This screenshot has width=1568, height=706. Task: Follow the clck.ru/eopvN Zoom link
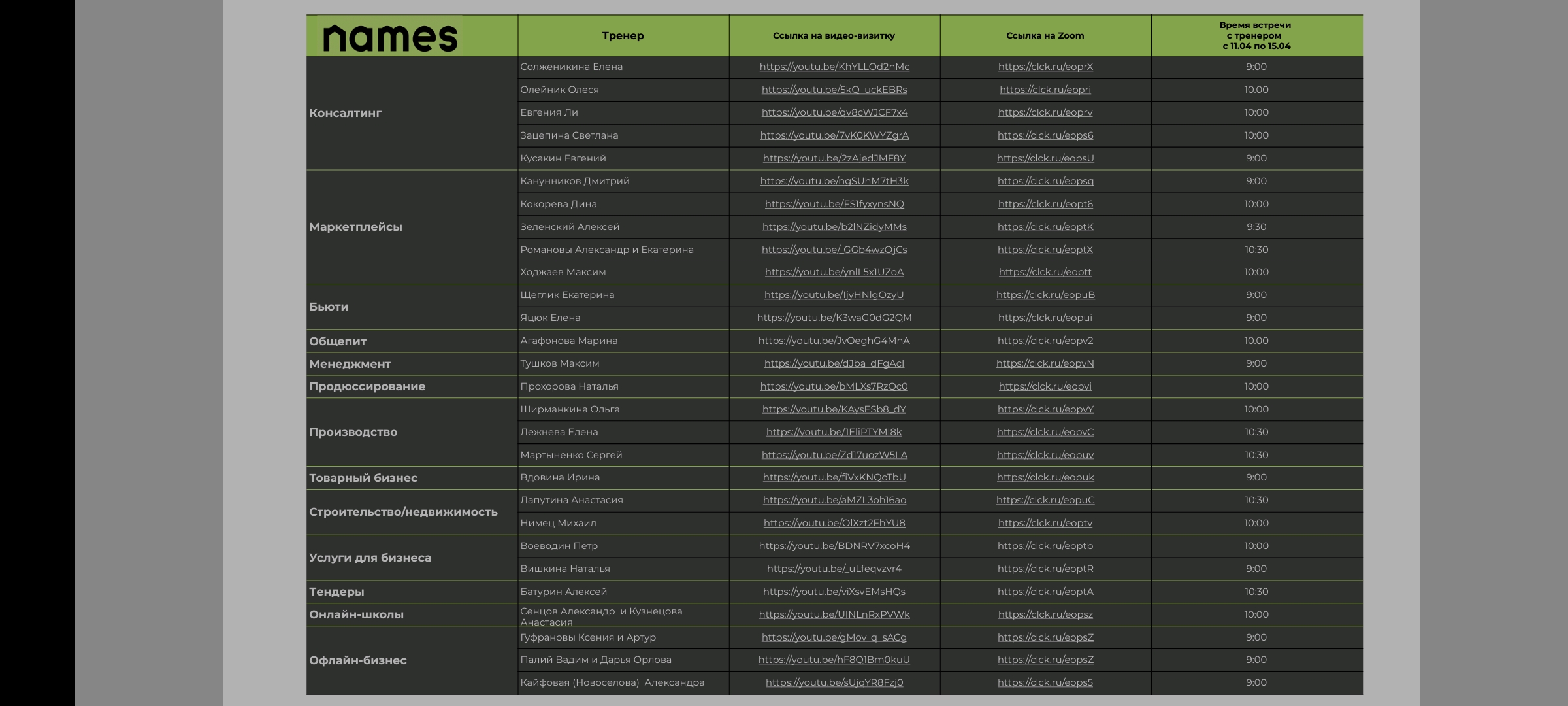click(x=1045, y=363)
